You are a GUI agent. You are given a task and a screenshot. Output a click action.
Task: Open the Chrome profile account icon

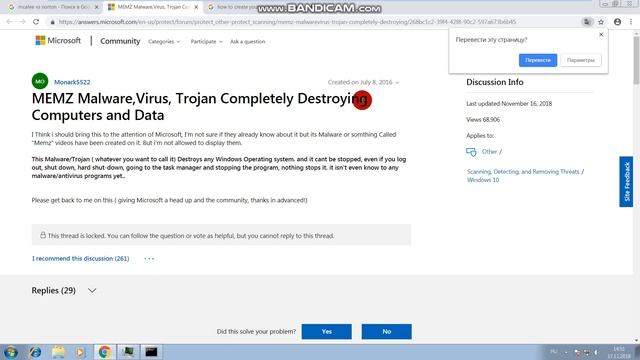pos(617,22)
